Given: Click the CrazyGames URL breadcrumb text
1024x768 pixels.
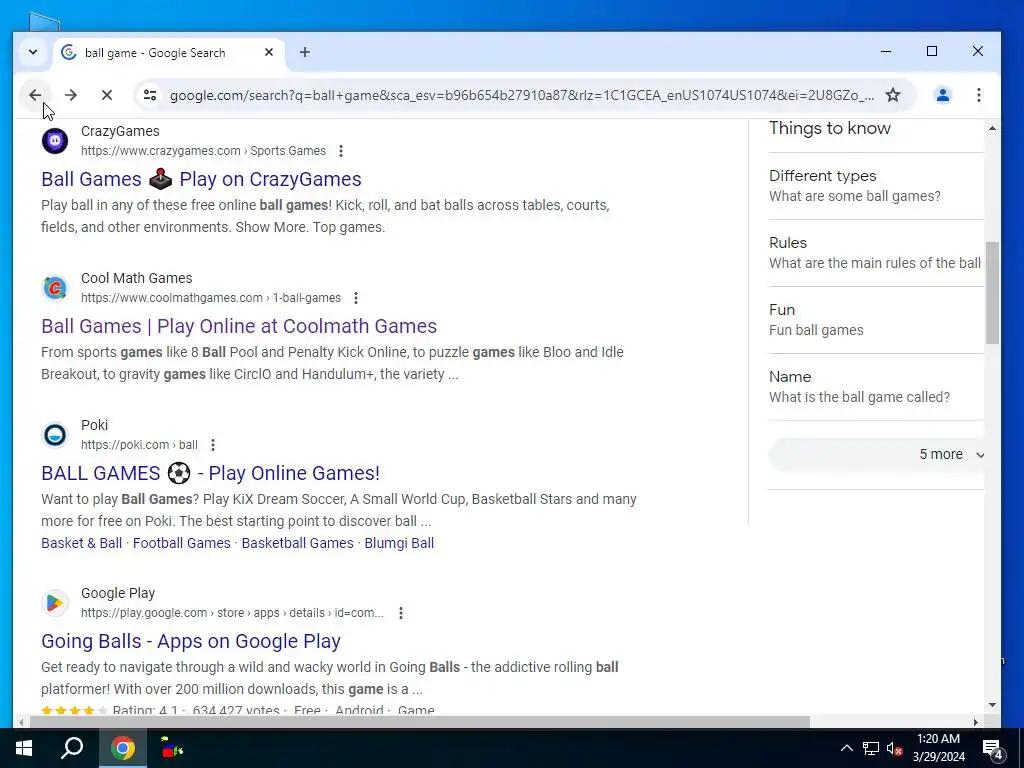Looking at the screenshot, I should tap(203, 151).
